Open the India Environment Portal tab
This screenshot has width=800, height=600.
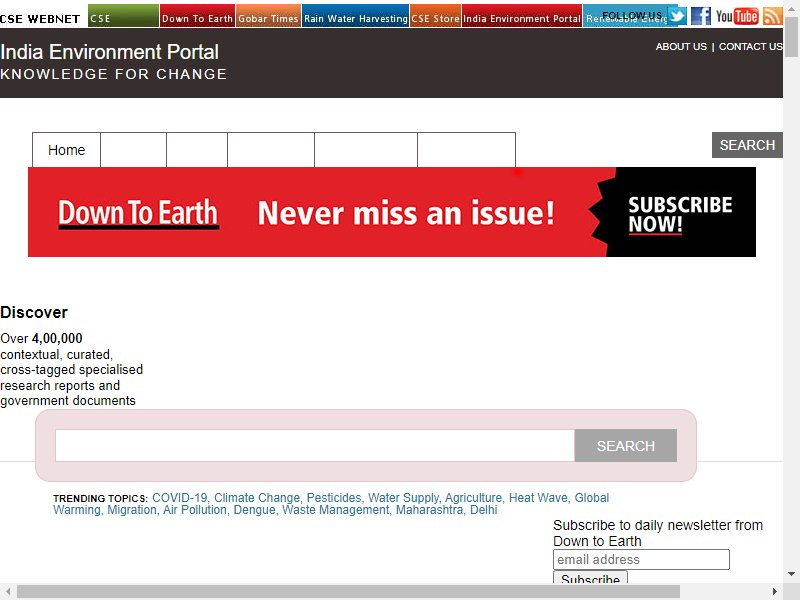pyautogui.click(x=522, y=16)
